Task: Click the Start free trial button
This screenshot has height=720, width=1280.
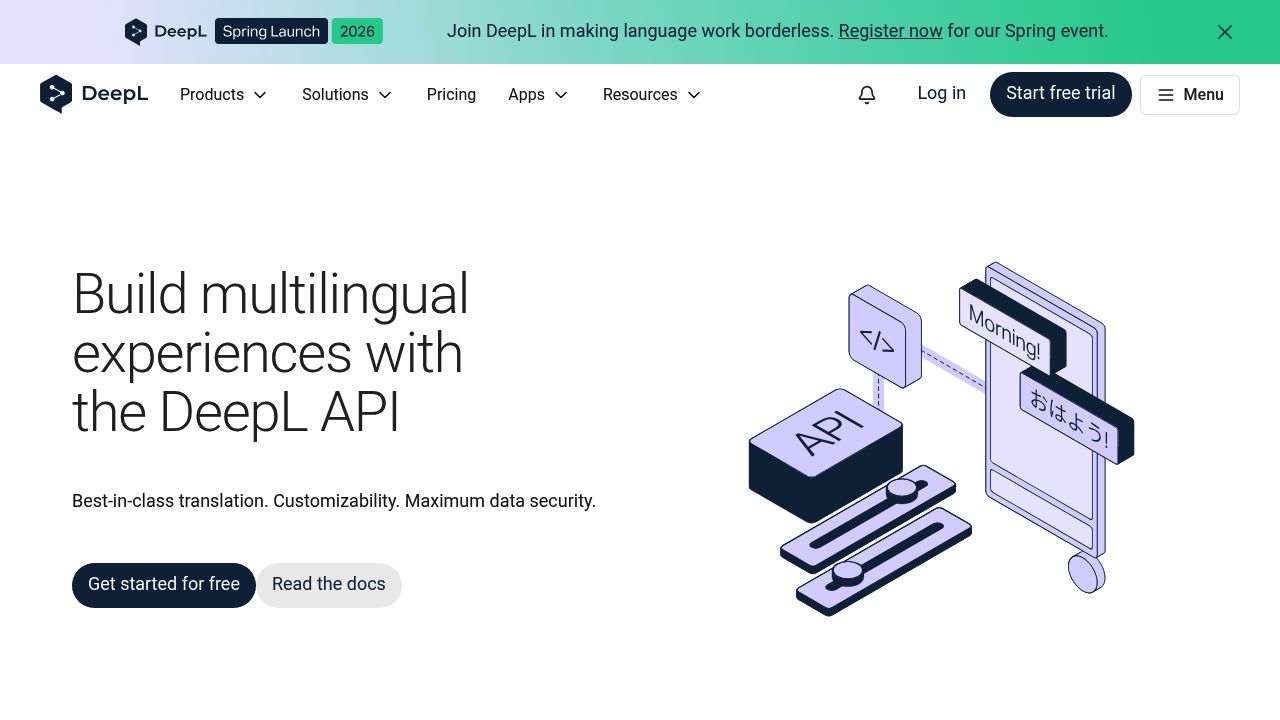Action: pos(1060,93)
